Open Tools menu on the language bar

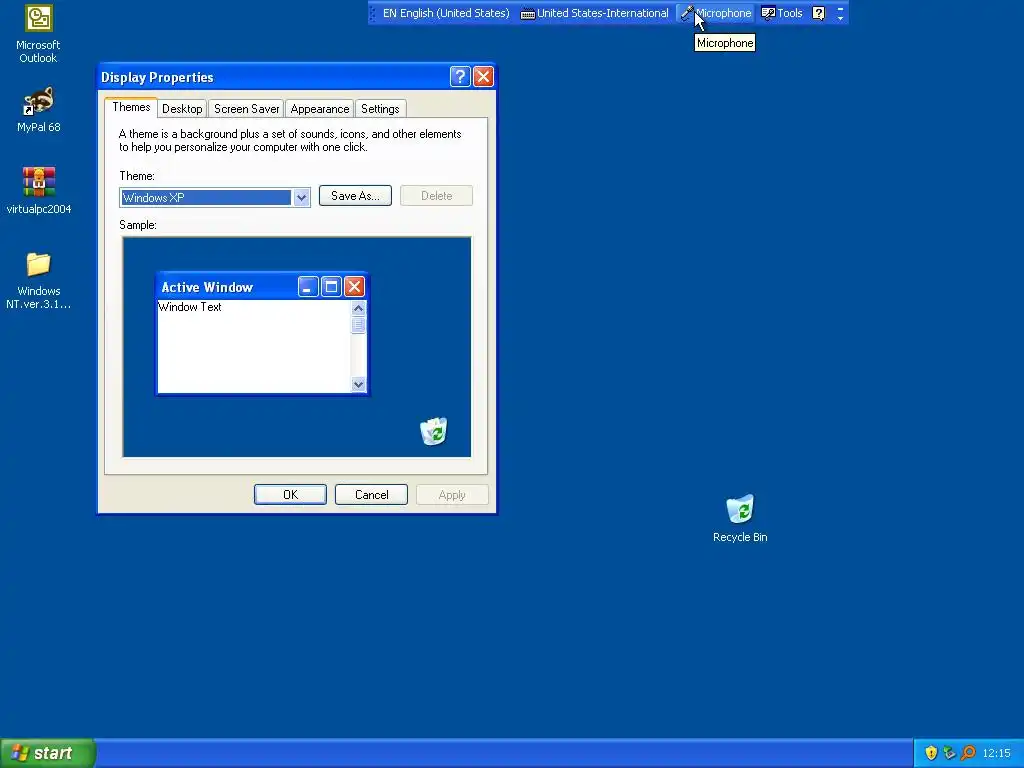point(782,13)
